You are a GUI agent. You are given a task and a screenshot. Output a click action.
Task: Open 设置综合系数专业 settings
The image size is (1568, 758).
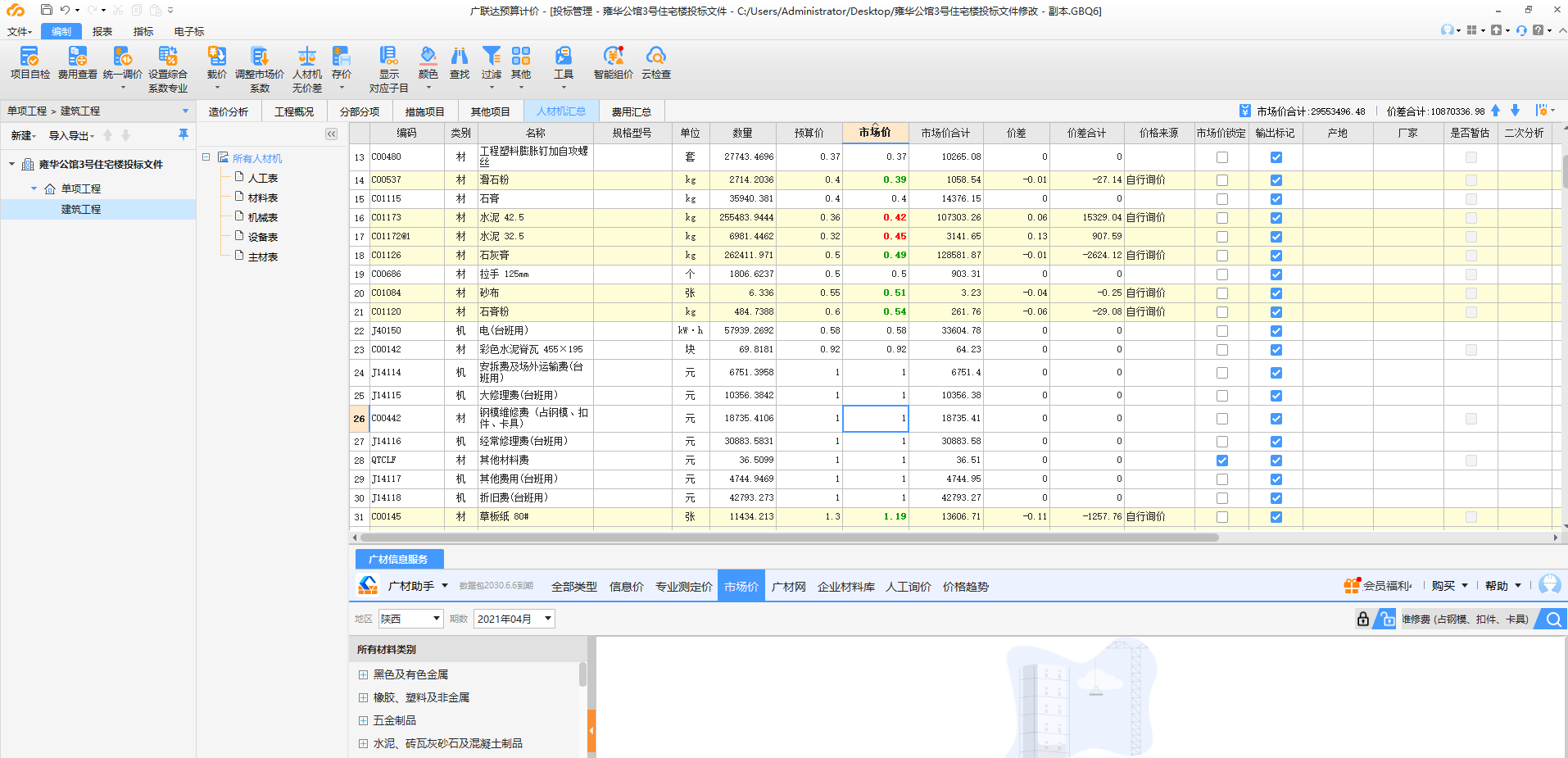coord(168,69)
